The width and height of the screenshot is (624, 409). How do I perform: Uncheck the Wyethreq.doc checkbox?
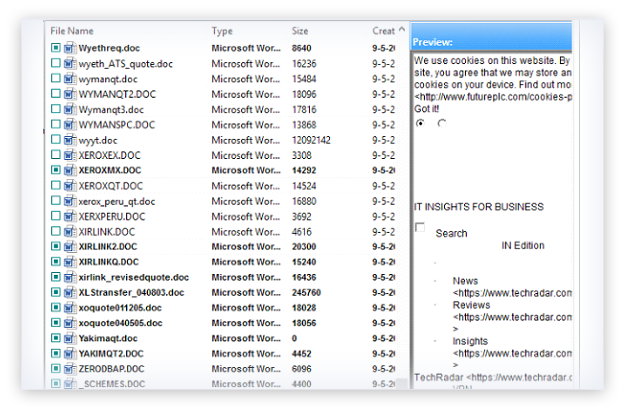56,48
